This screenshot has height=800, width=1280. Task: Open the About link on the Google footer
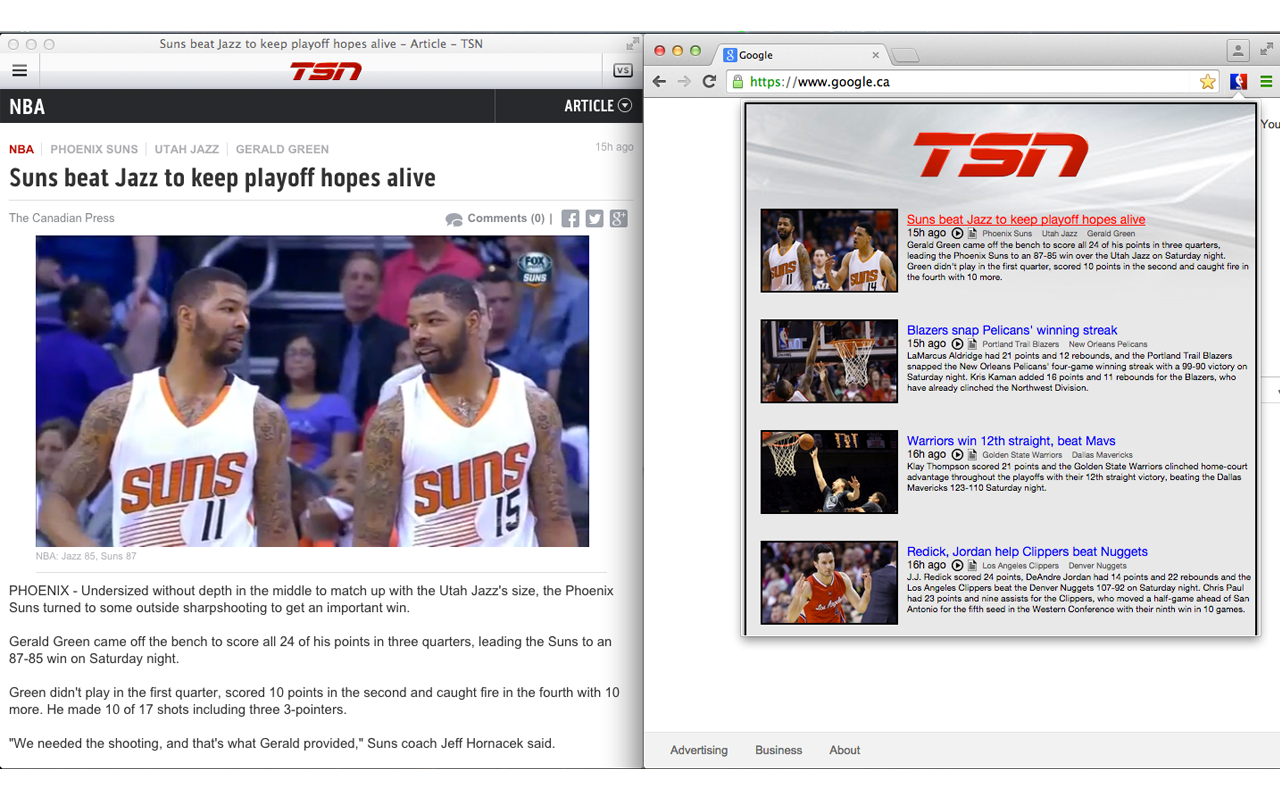tap(845, 750)
